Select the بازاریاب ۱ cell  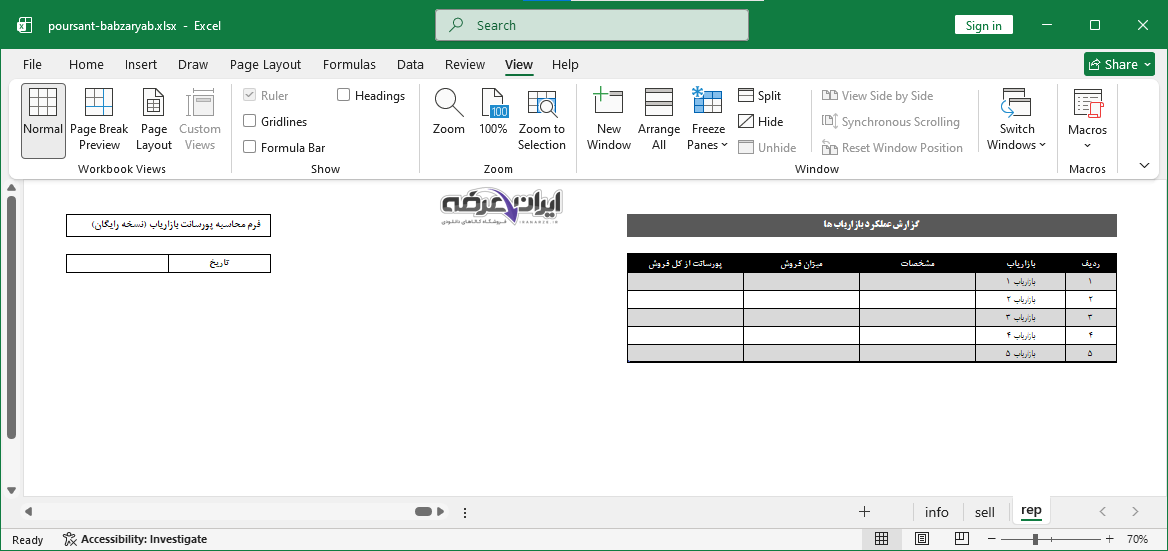(1021, 281)
